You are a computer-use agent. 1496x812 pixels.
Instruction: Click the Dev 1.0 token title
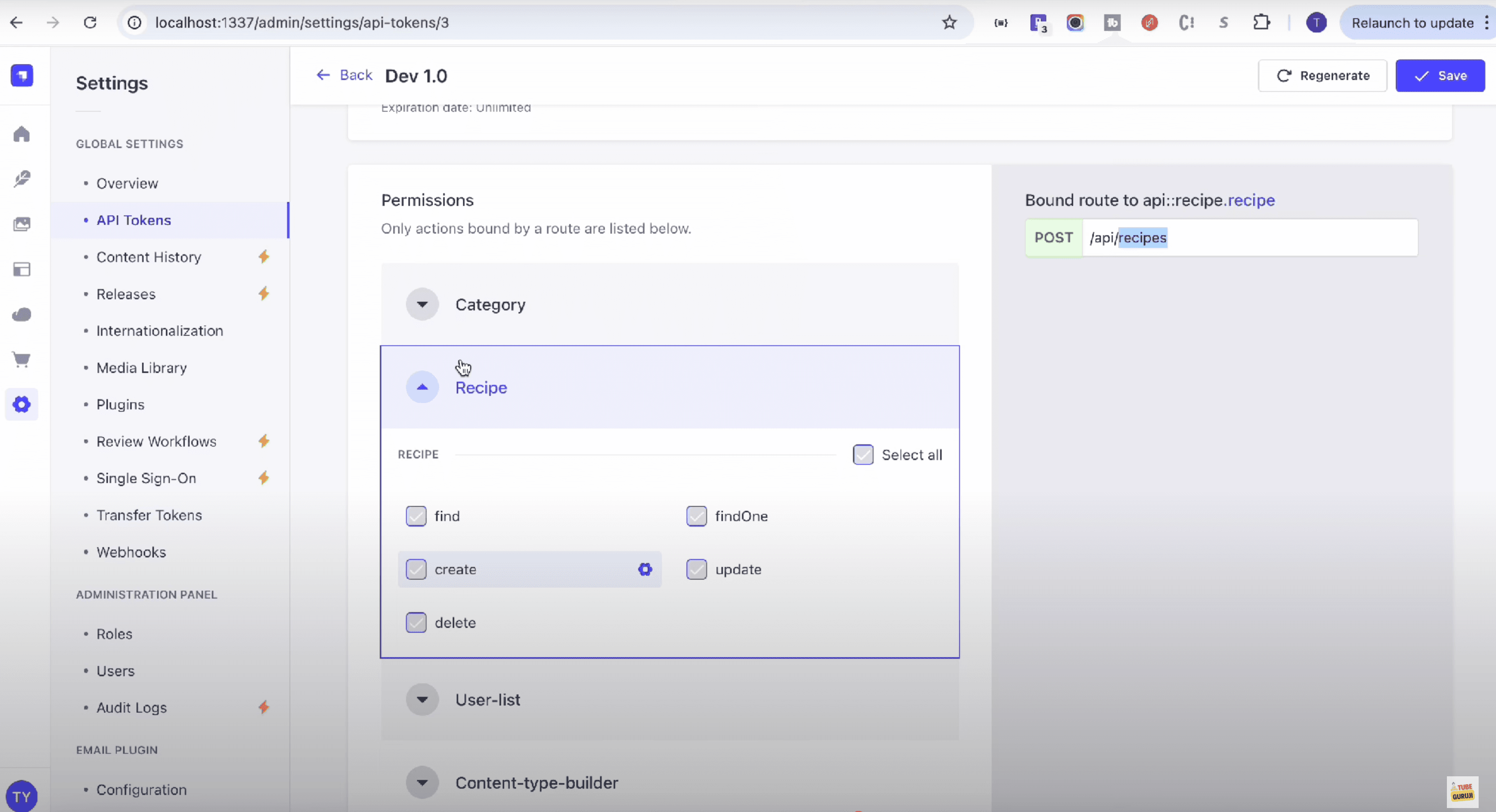pyautogui.click(x=416, y=76)
